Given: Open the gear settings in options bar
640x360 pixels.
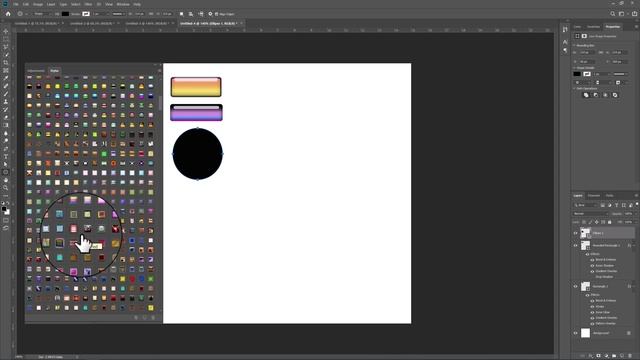Looking at the screenshot, I should coord(210,14).
